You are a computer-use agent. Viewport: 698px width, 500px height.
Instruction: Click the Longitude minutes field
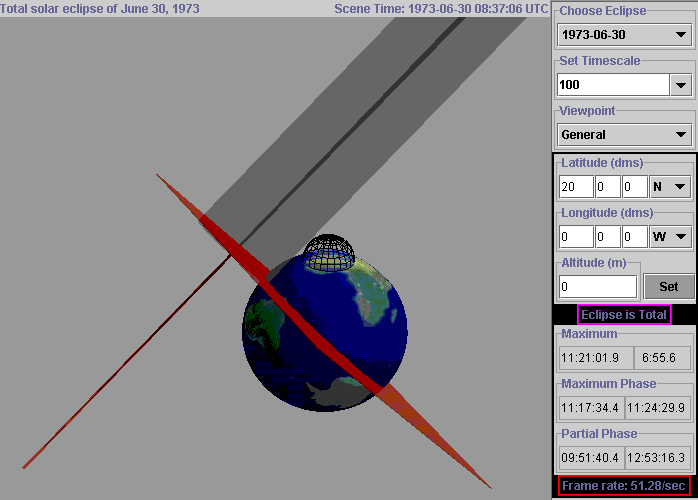coord(607,237)
